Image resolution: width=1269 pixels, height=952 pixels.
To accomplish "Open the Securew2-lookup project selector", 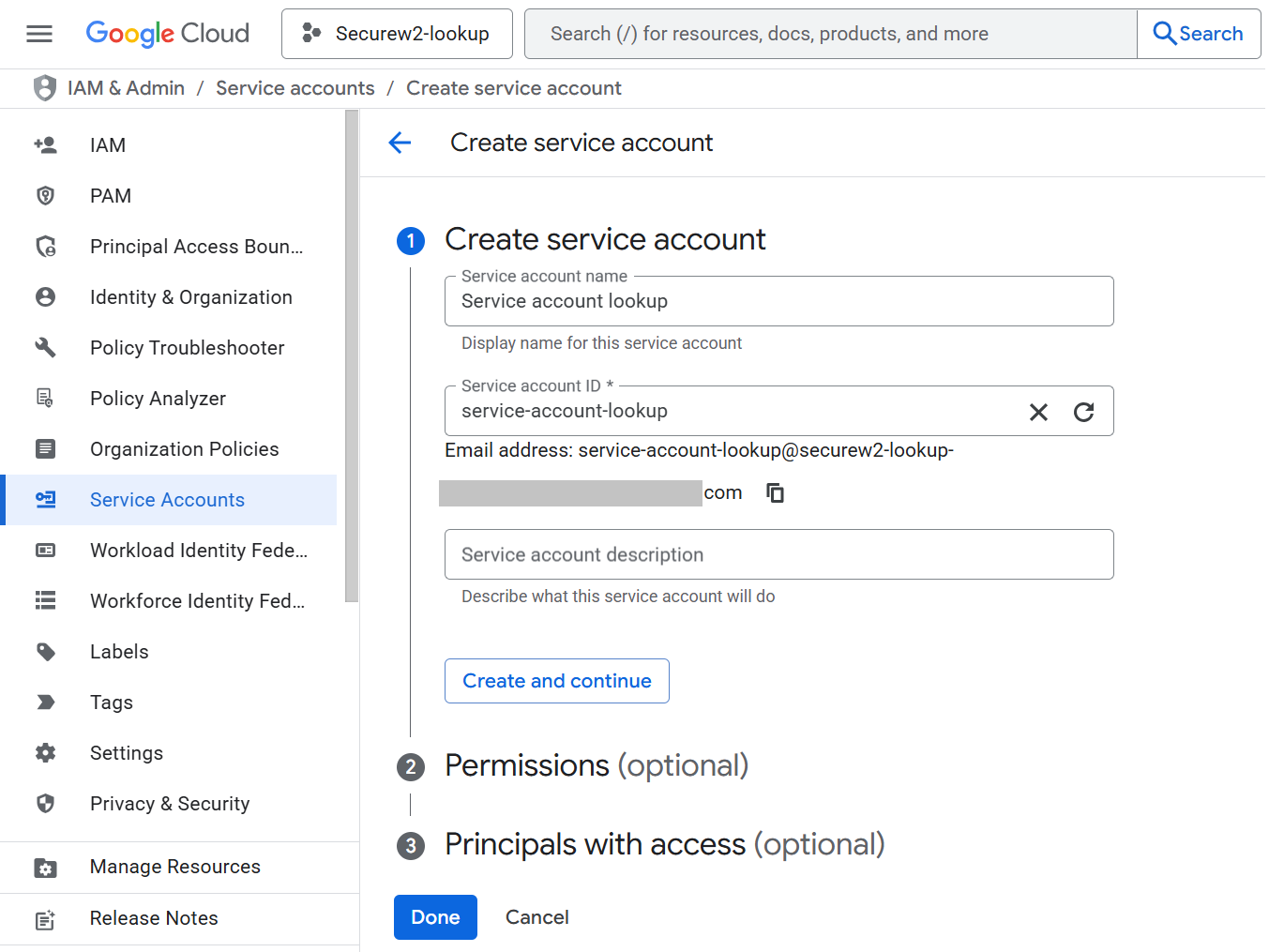I will tap(397, 35).
